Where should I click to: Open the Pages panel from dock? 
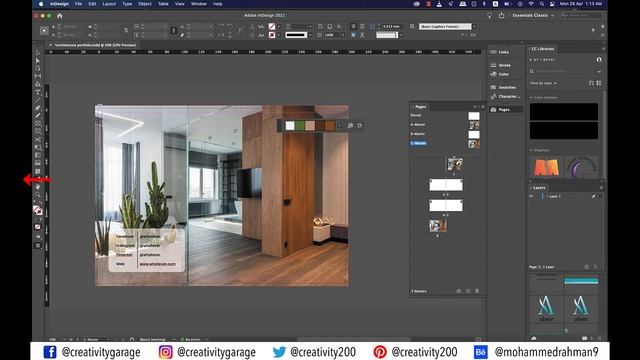pos(505,110)
